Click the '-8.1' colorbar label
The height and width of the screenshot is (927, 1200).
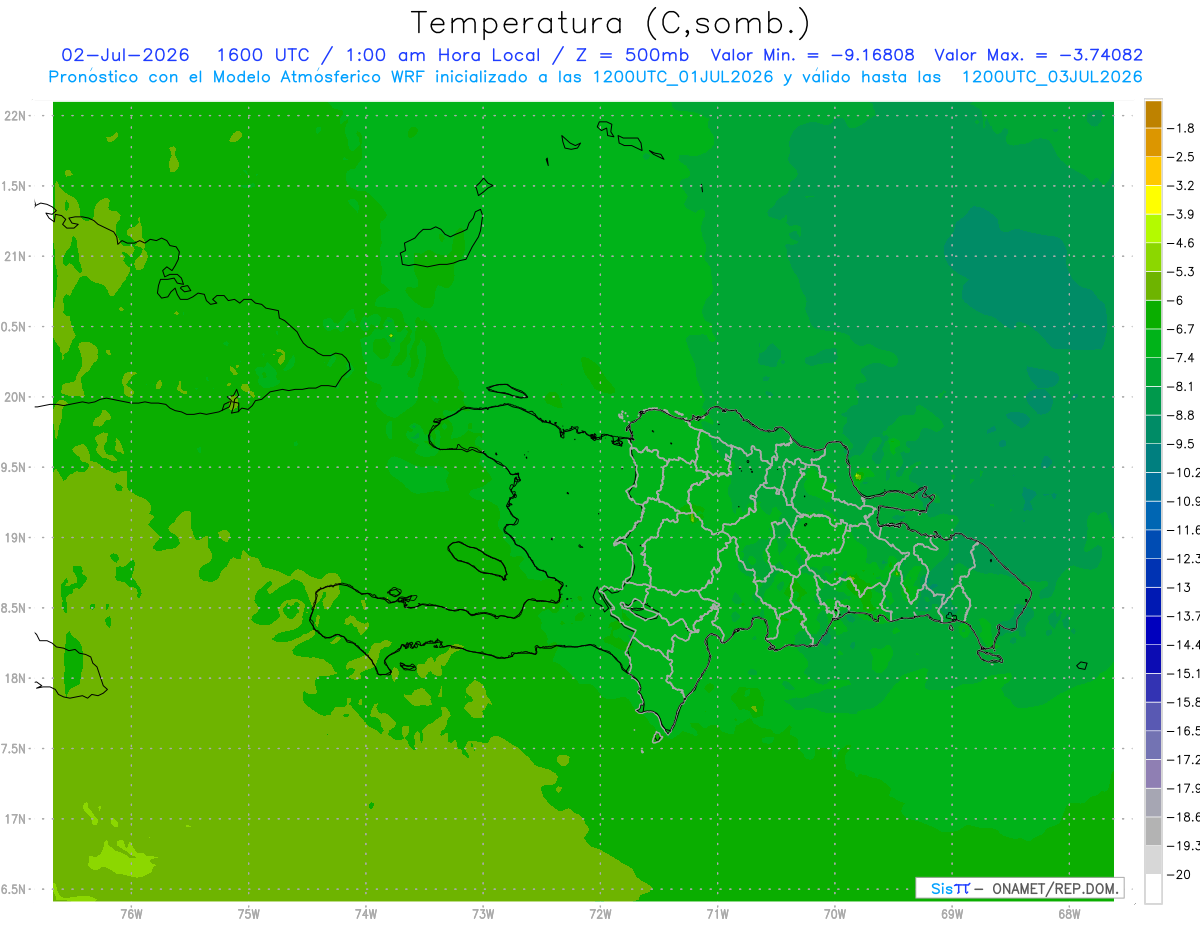point(1182,386)
